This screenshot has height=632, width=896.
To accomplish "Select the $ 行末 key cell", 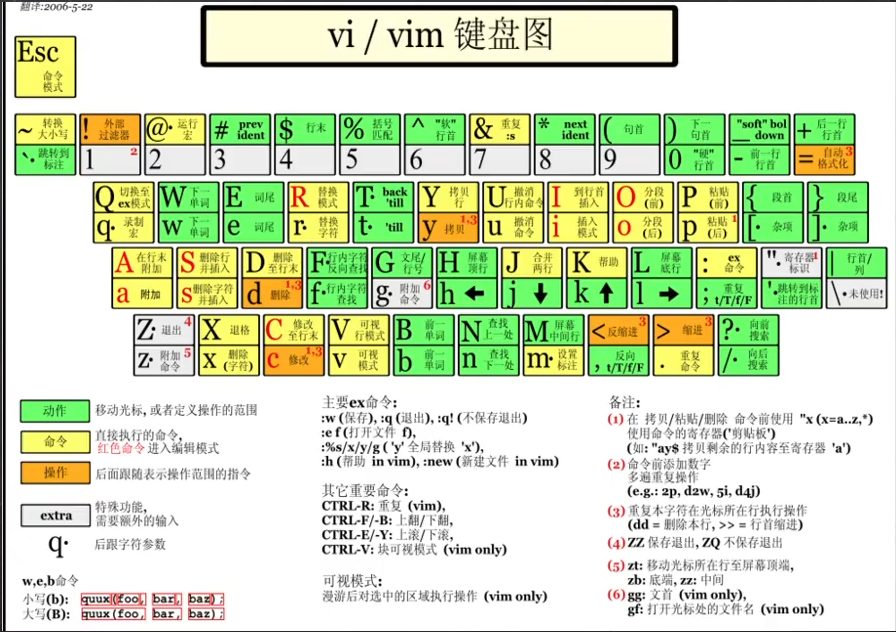I will point(305,129).
